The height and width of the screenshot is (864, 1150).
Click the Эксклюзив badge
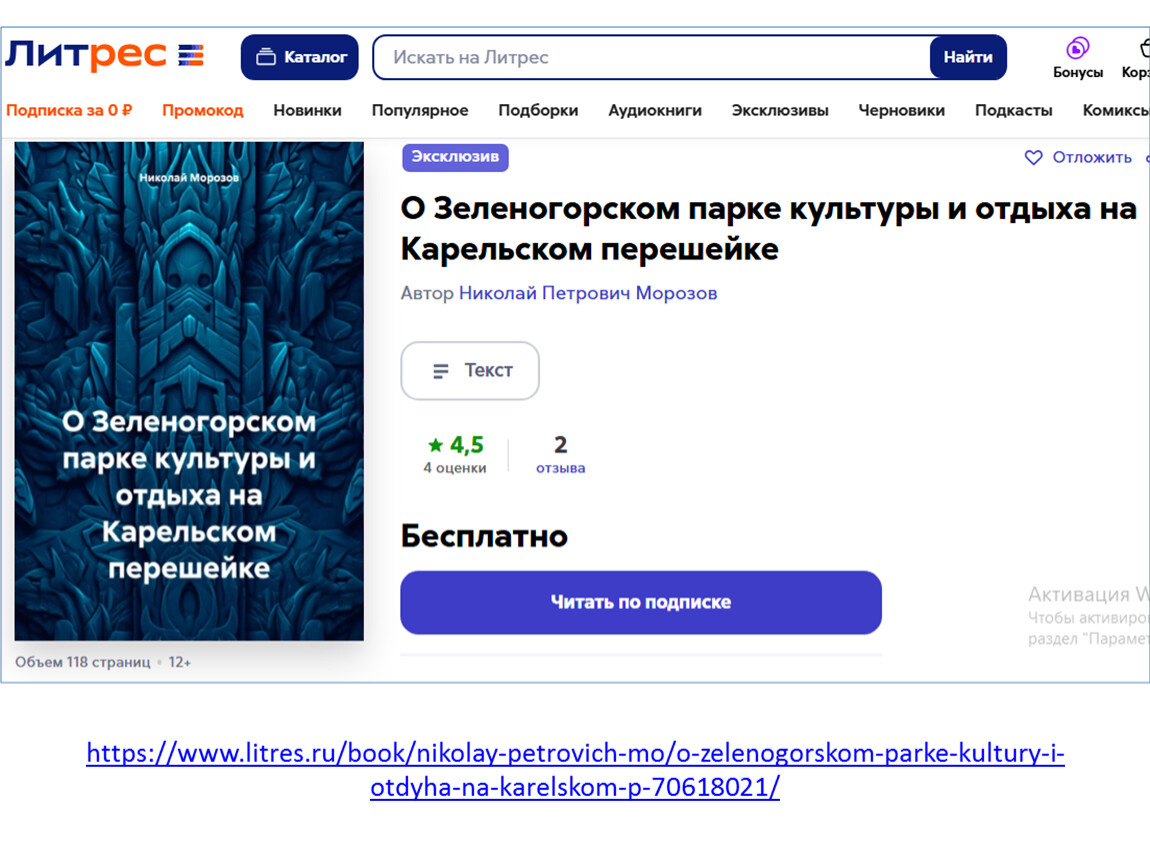tap(455, 157)
